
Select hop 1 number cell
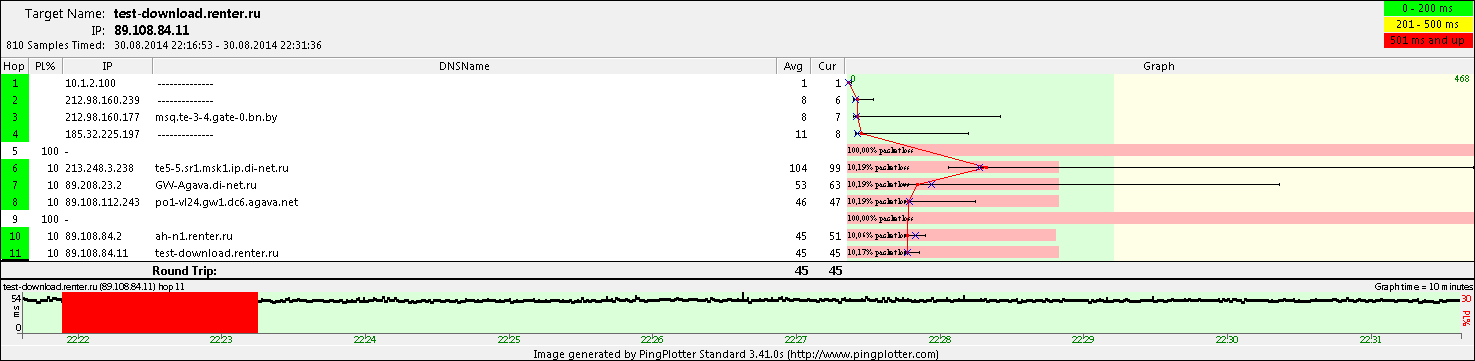[15, 83]
